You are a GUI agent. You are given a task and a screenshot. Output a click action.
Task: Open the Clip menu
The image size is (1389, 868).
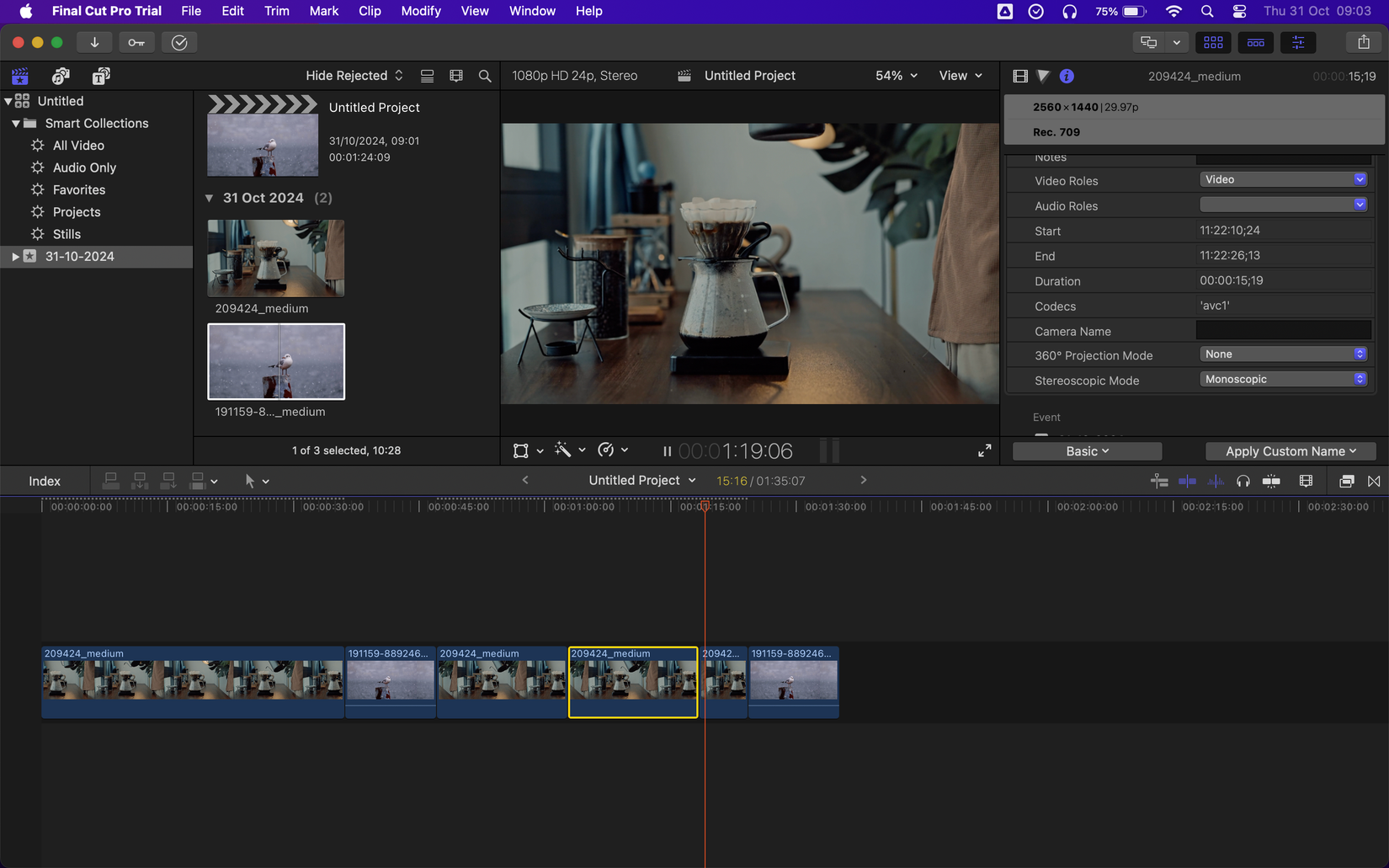point(370,11)
